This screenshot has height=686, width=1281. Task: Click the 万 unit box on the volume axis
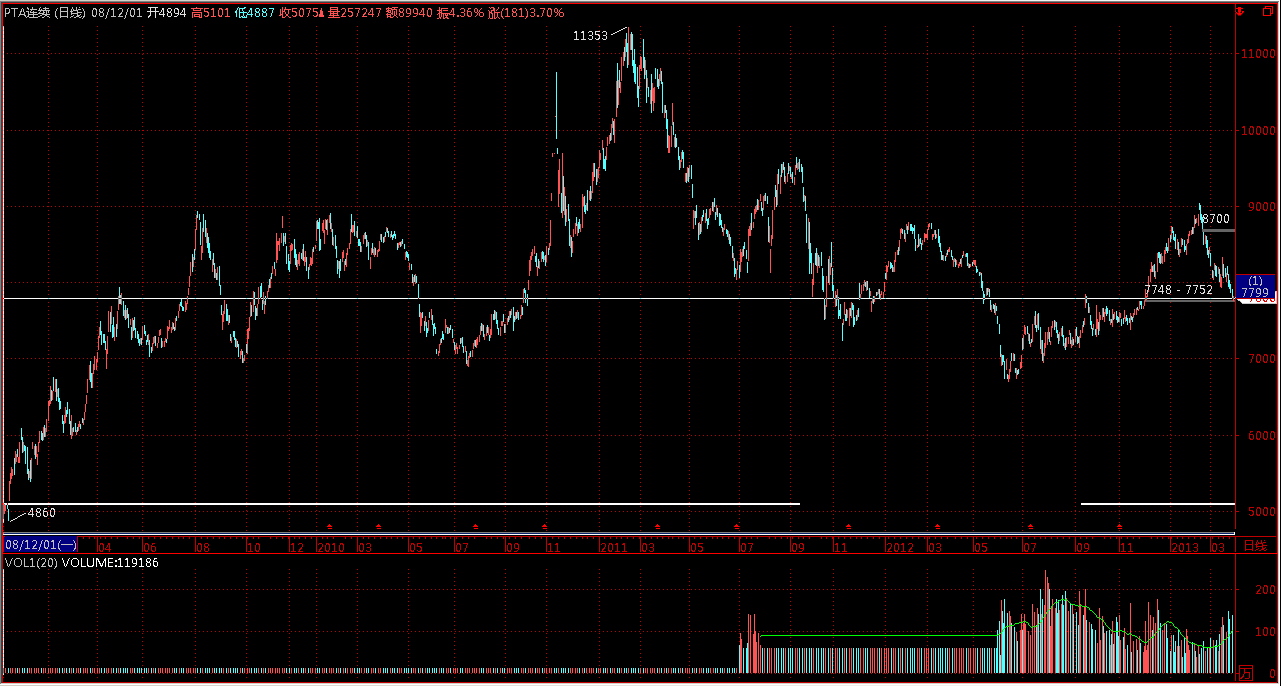click(x=1246, y=671)
